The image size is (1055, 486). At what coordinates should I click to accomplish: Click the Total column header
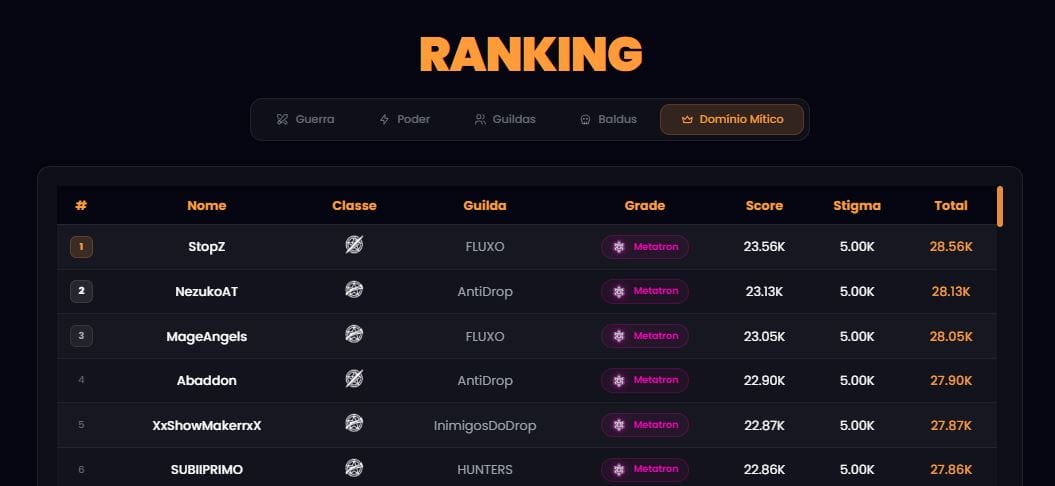(x=951, y=206)
